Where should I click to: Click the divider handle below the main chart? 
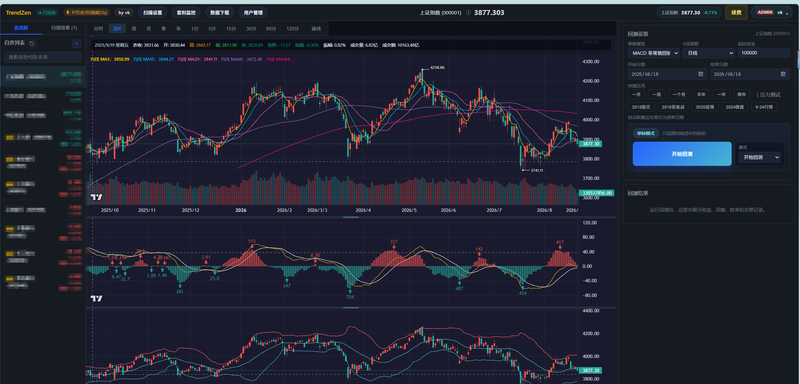pos(351,217)
